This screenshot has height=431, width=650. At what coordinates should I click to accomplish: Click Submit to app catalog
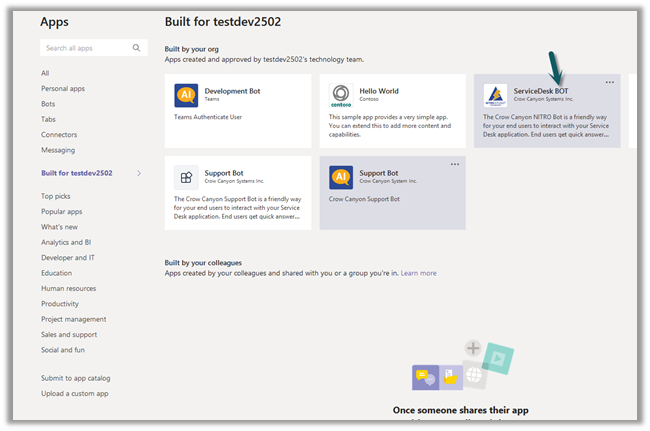75,378
